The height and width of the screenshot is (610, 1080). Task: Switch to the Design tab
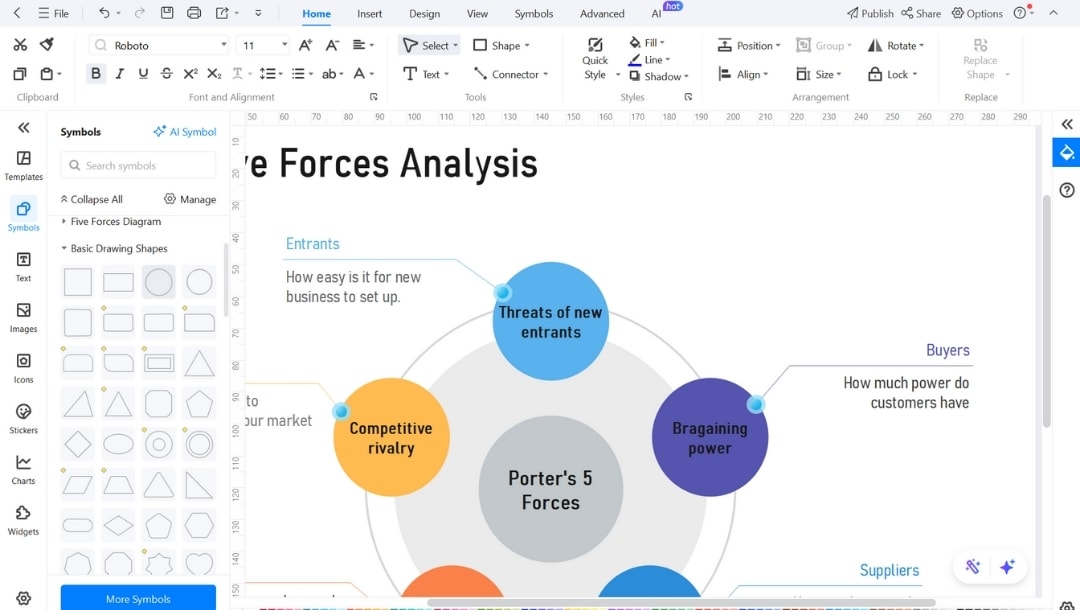[x=424, y=13]
